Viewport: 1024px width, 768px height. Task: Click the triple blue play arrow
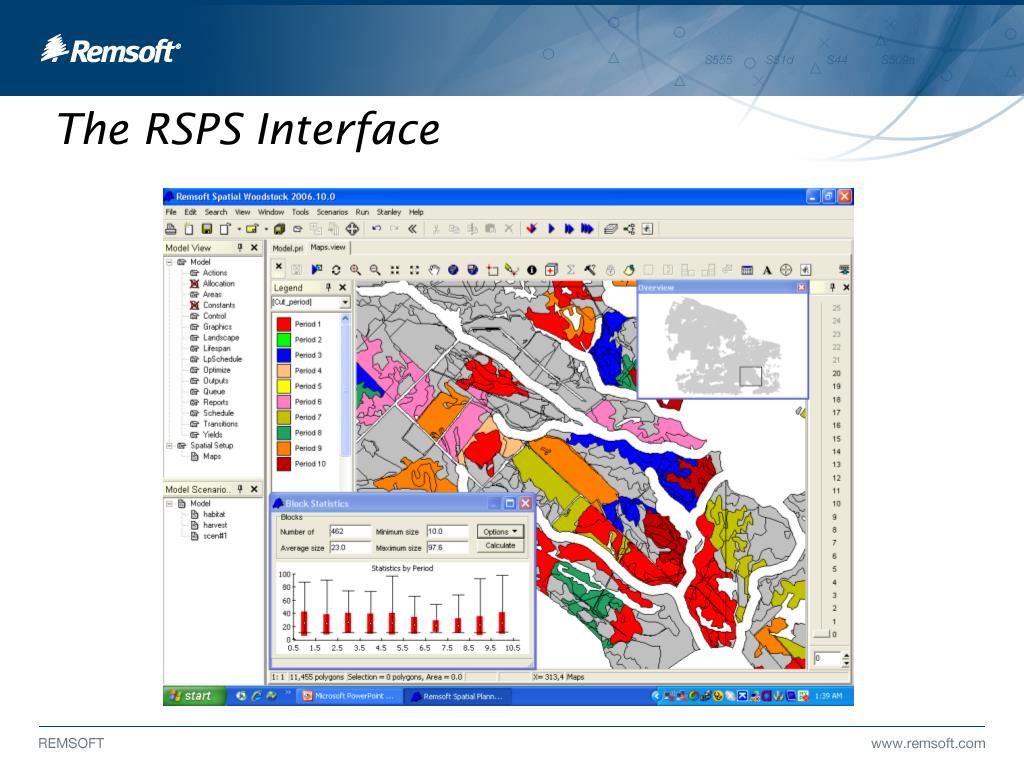tap(587, 229)
